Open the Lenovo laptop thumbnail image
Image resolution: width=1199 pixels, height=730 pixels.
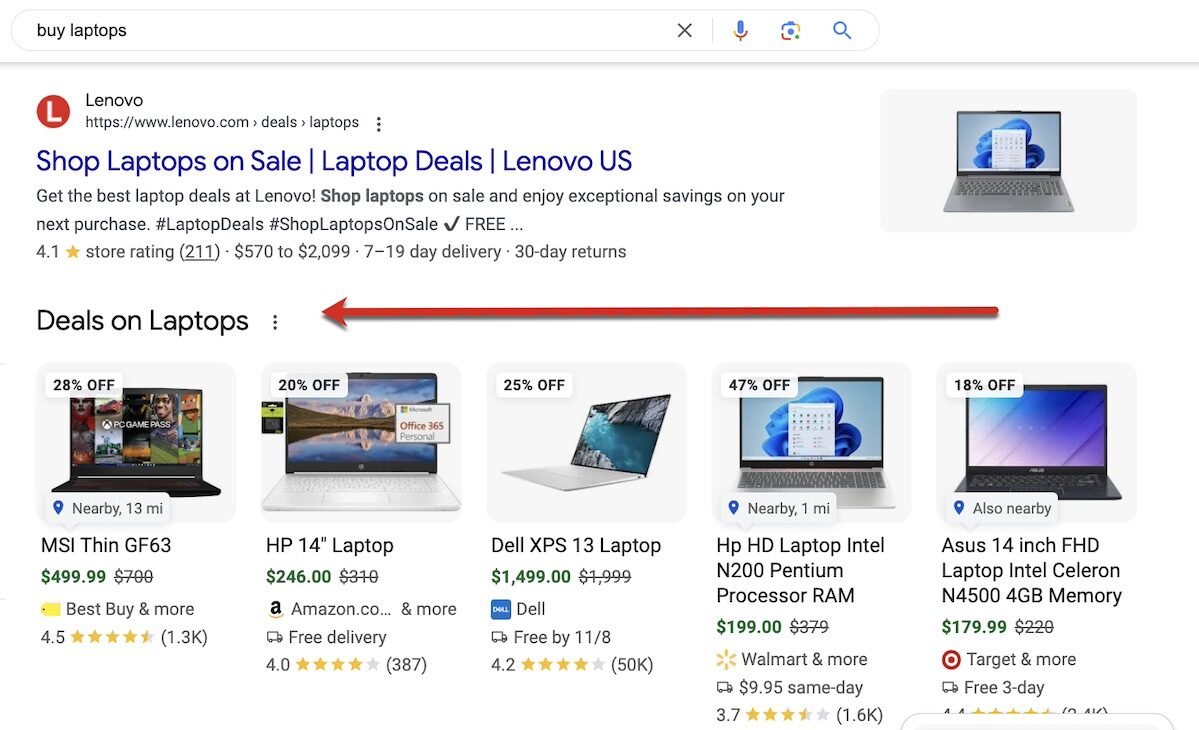[x=1008, y=160]
